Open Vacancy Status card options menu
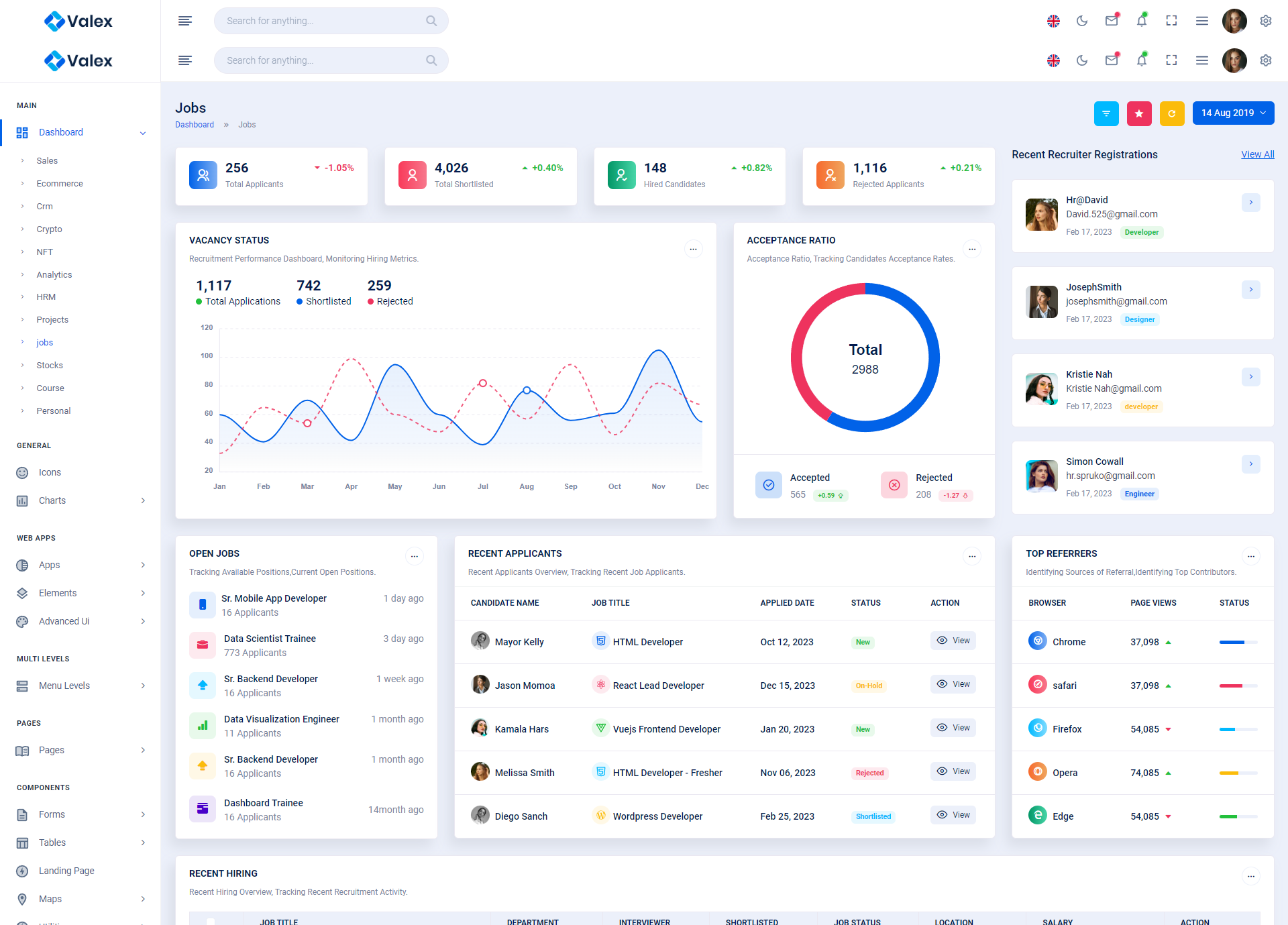Screen dimensions: 1288x925 [693, 250]
